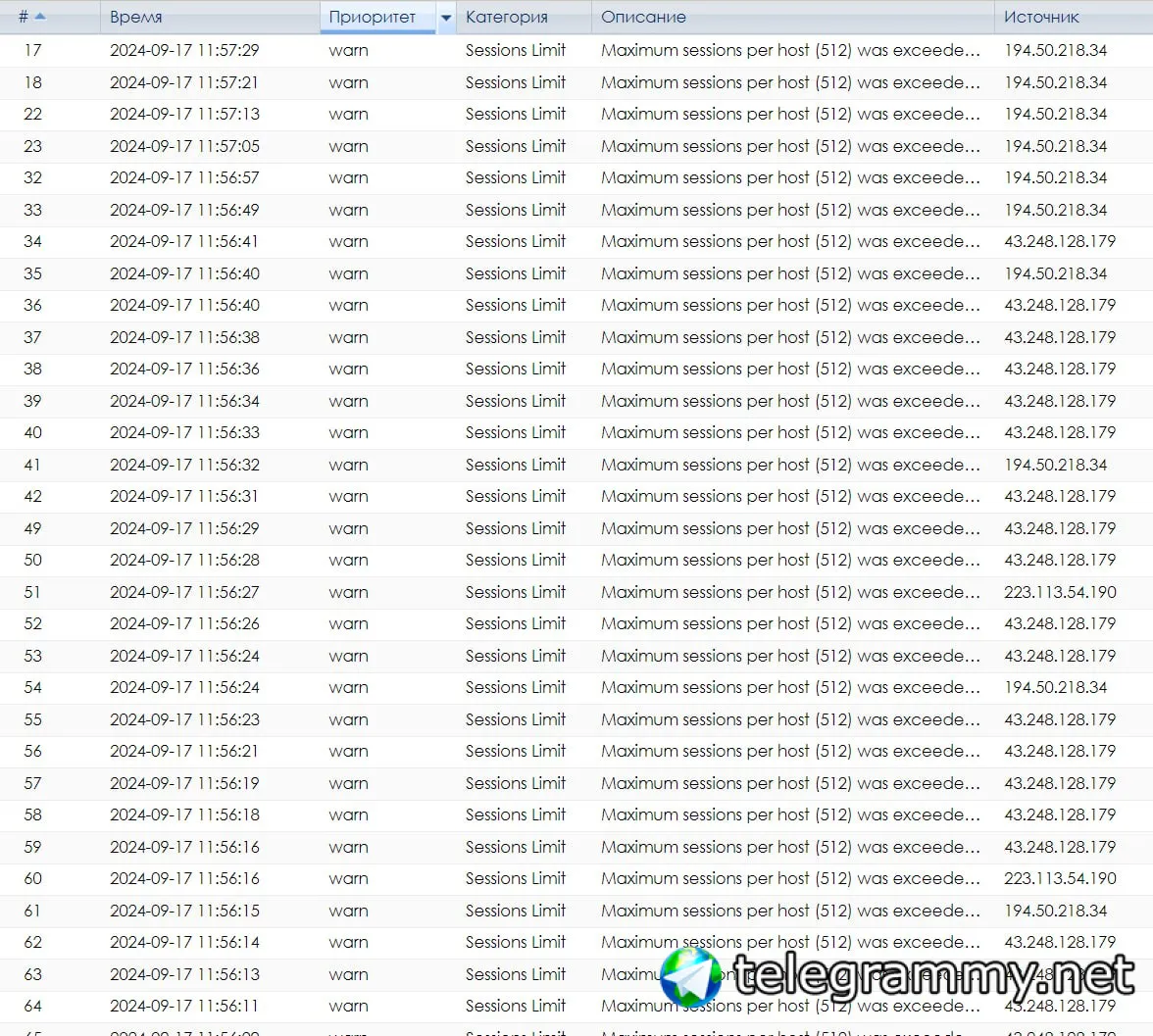Click source IP in row 34
The image size is (1153, 1036).
click(x=1060, y=242)
